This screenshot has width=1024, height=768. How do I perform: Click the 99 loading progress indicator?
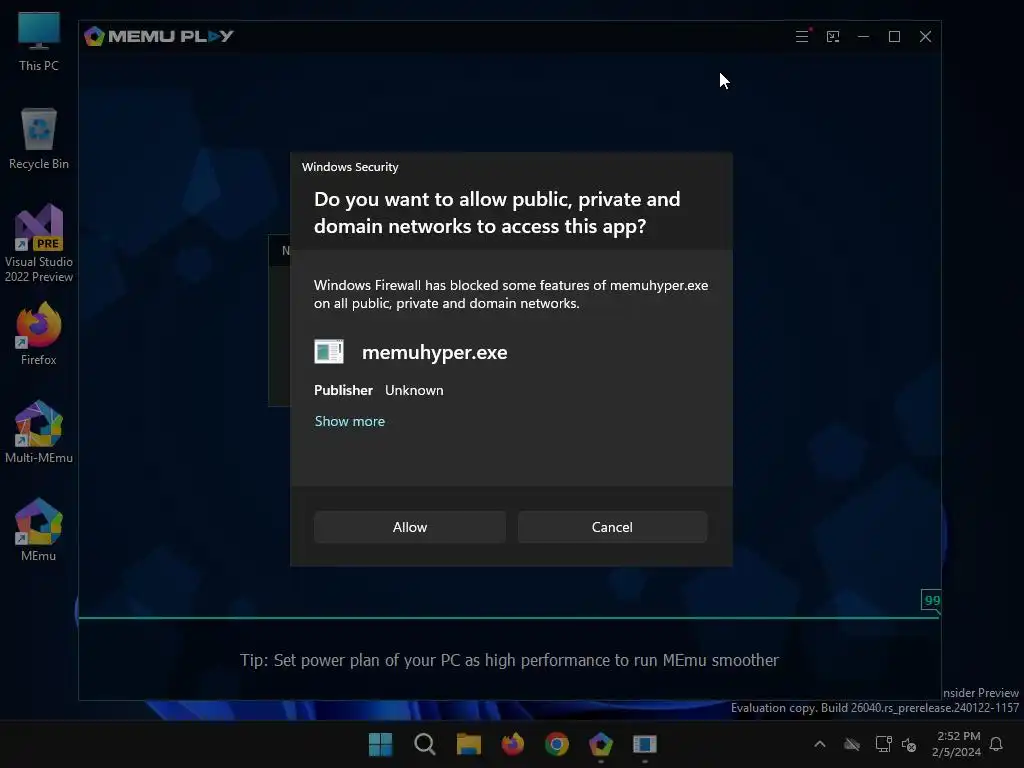click(x=932, y=600)
